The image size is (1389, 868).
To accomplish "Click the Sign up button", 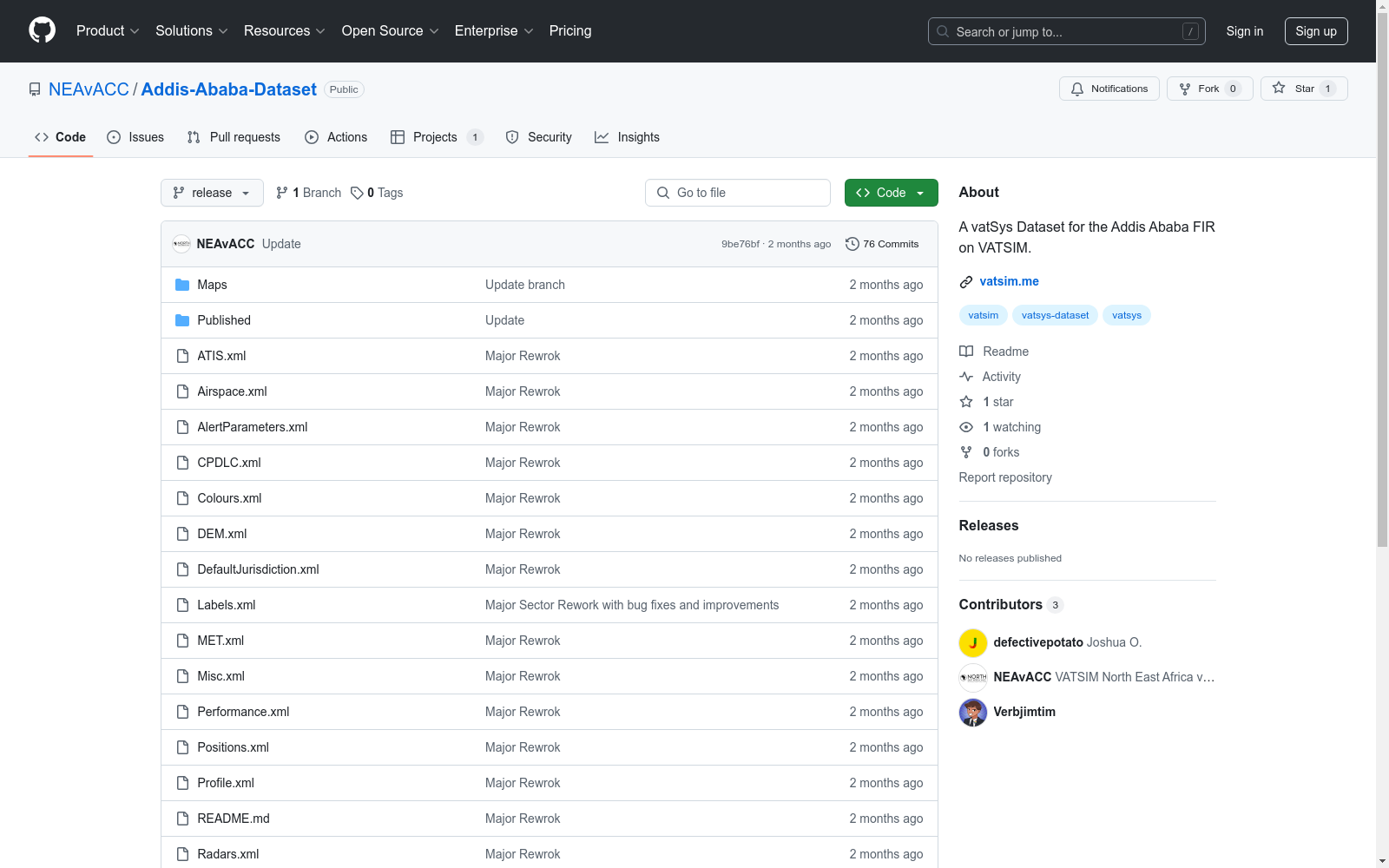I will tap(1316, 31).
